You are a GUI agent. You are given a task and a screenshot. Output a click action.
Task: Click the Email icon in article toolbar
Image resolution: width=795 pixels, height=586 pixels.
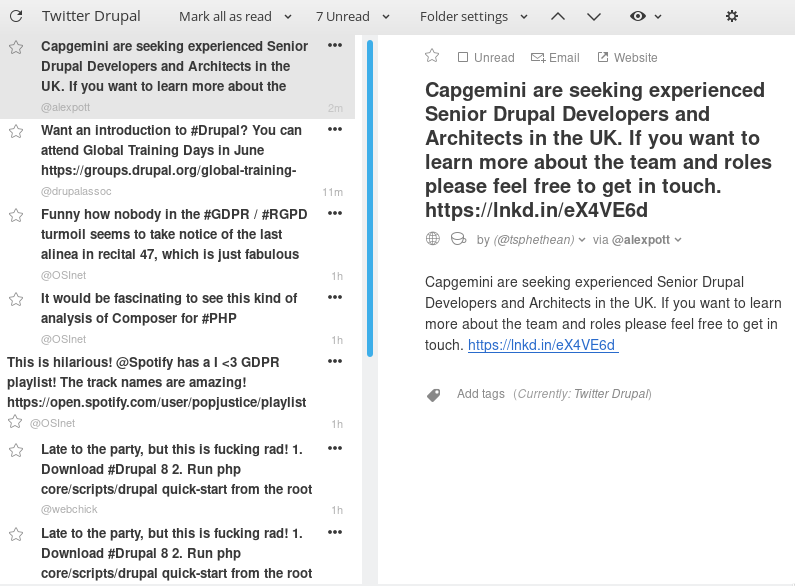point(538,58)
